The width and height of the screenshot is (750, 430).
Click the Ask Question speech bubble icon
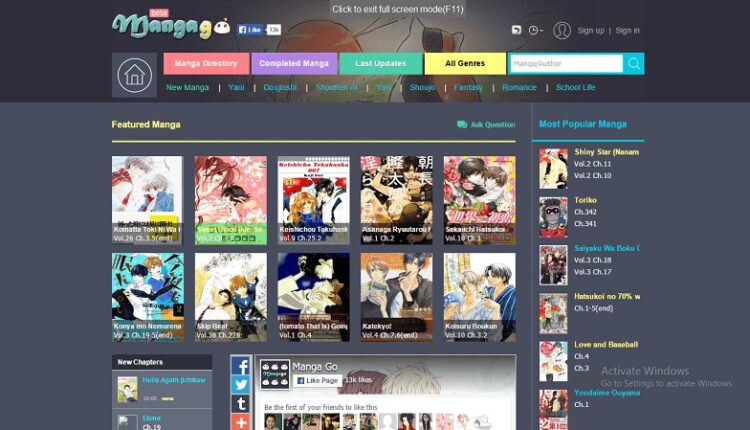point(462,124)
